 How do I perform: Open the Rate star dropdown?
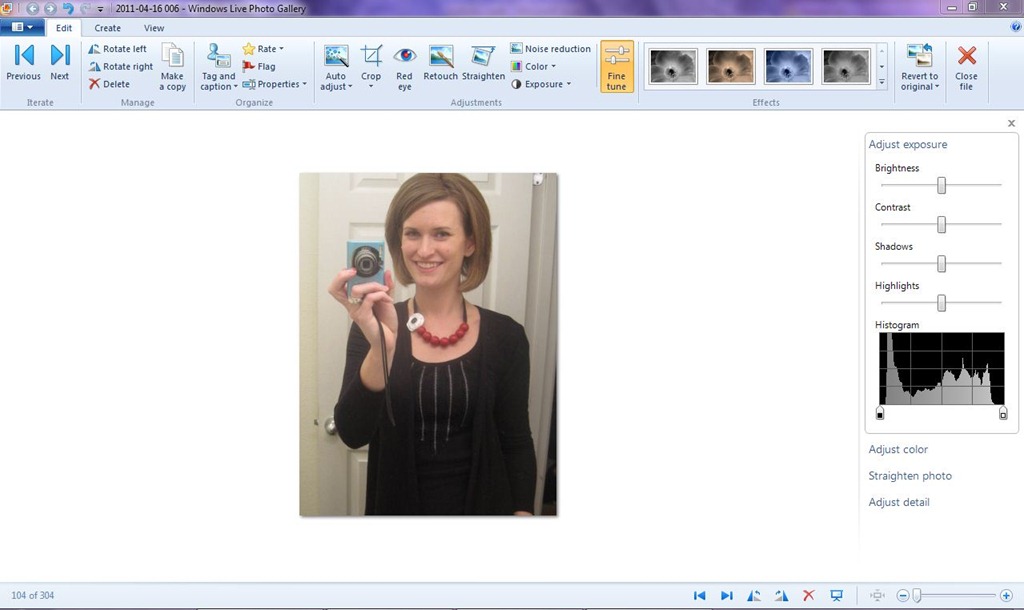pos(263,49)
